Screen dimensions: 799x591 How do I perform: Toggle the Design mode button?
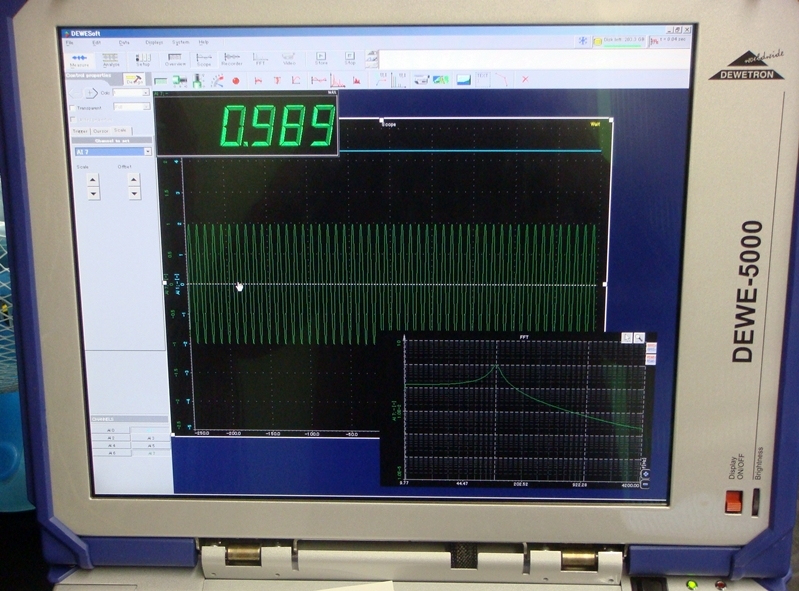(134, 80)
